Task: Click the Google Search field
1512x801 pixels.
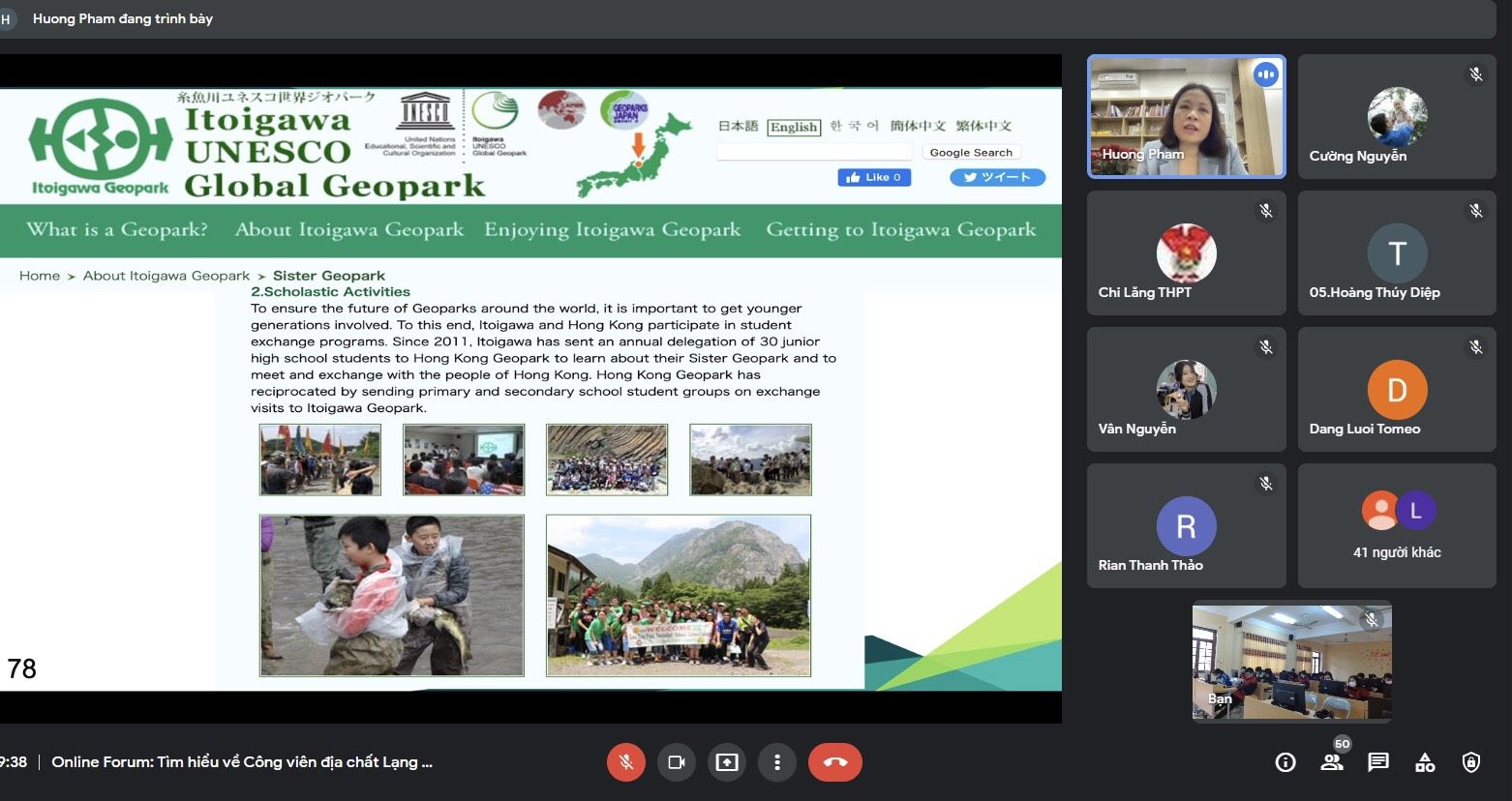Action: click(814, 152)
